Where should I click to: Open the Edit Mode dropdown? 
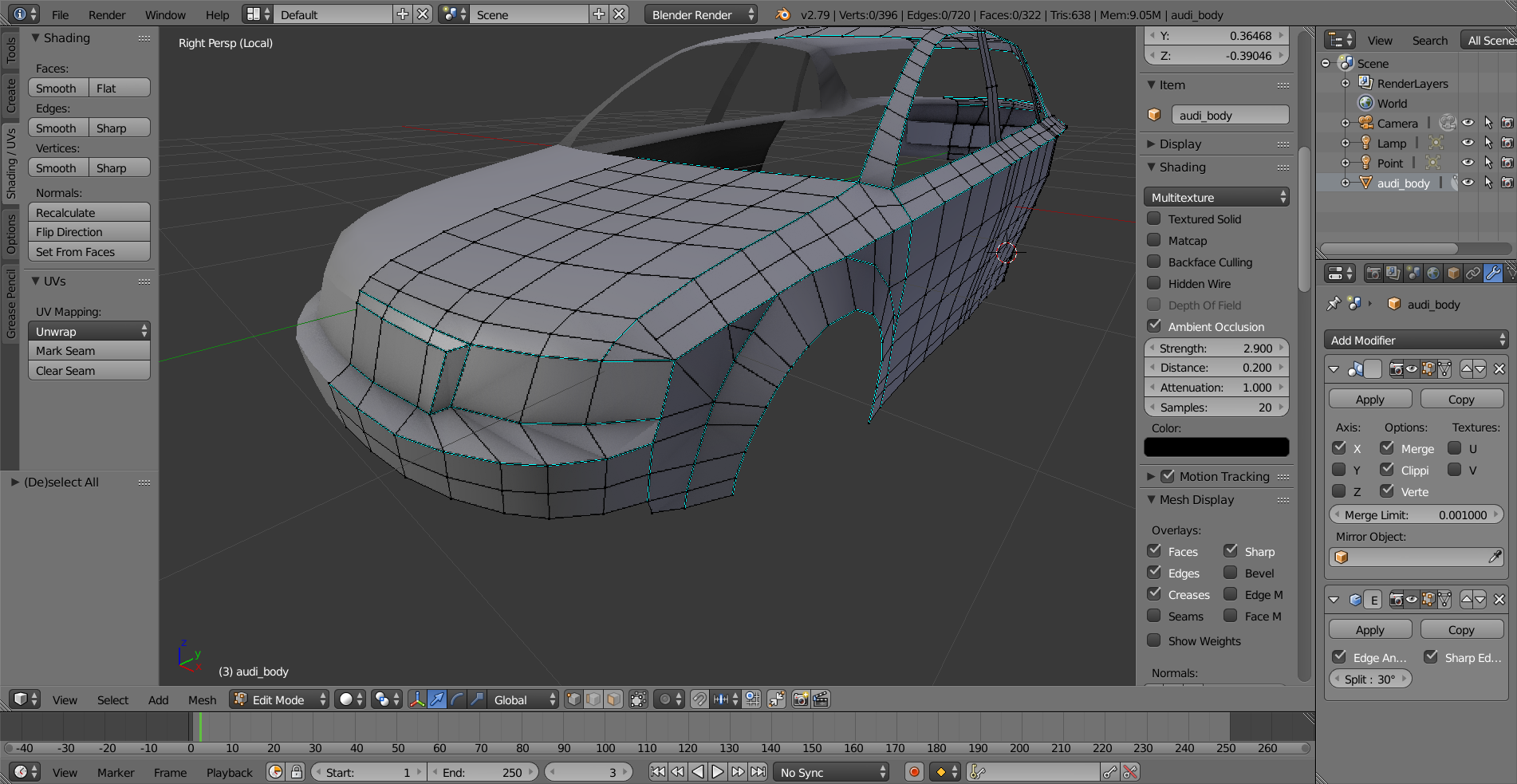(x=279, y=699)
